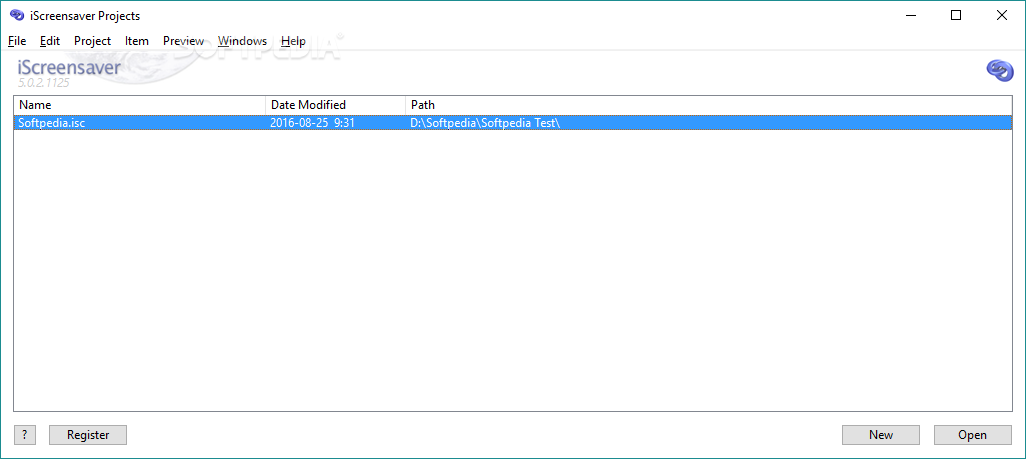Open the Edit menu

(x=50, y=41)
